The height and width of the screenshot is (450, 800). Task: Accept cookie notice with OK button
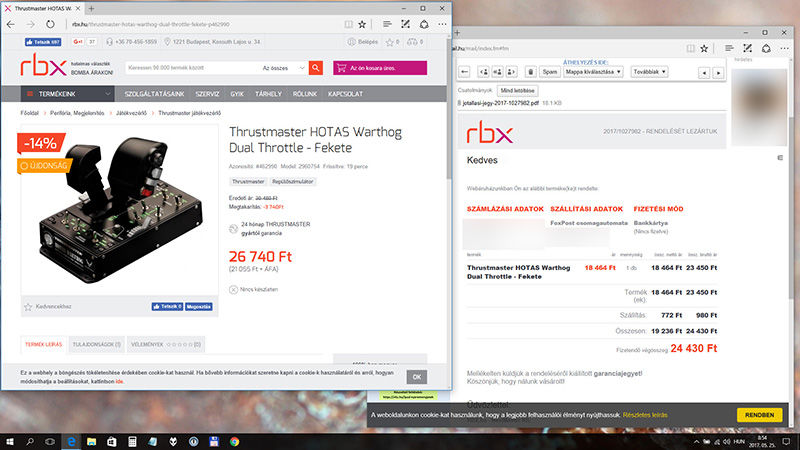(417, 377)
